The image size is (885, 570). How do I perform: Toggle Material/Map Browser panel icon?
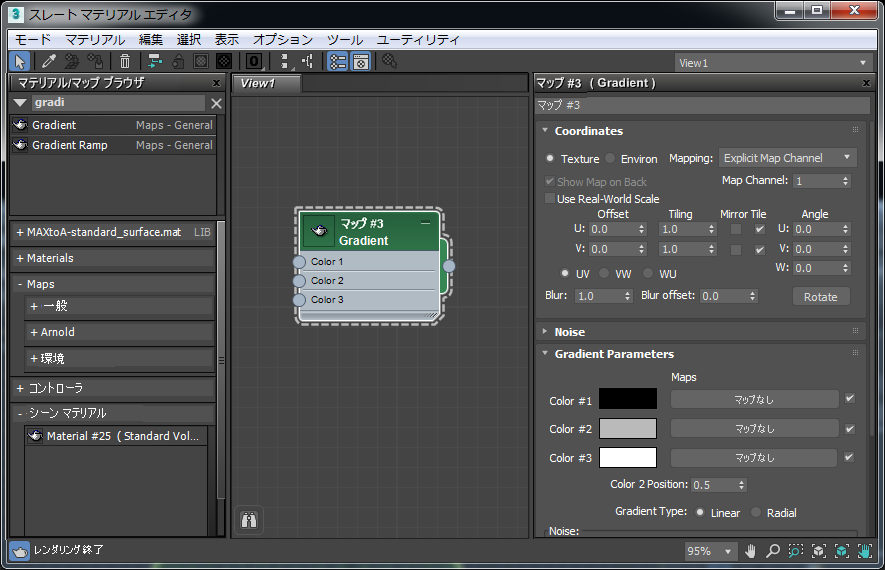click(338, 61)
